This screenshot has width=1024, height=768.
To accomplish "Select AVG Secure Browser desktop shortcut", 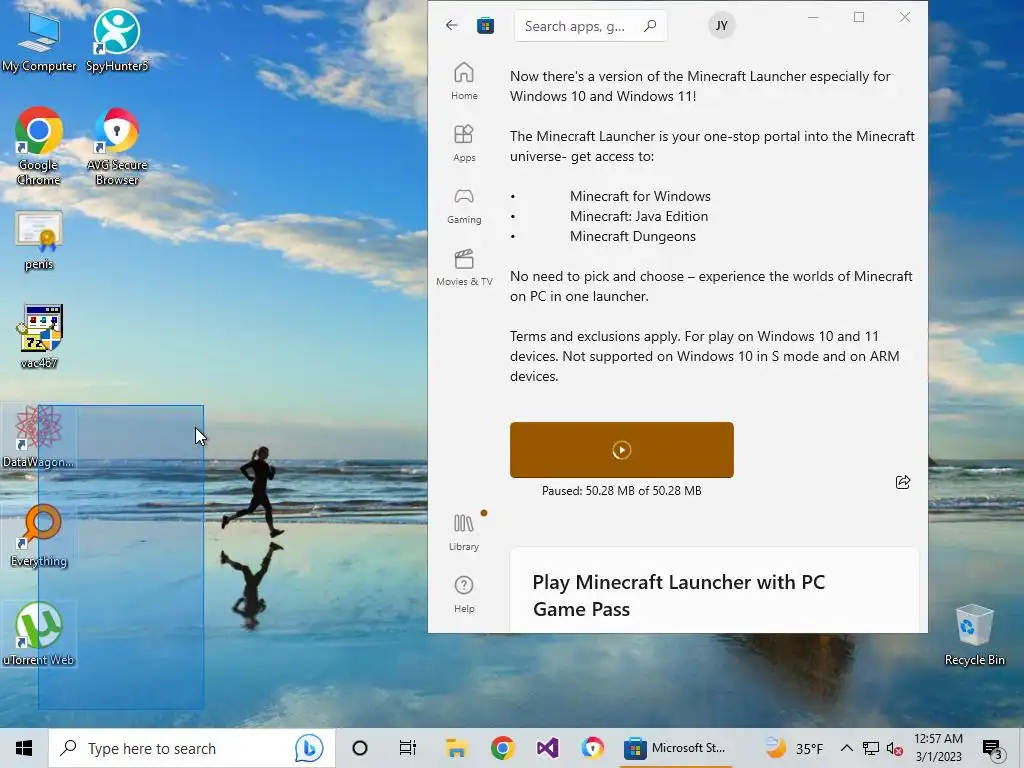I will [x=117, y=146].
